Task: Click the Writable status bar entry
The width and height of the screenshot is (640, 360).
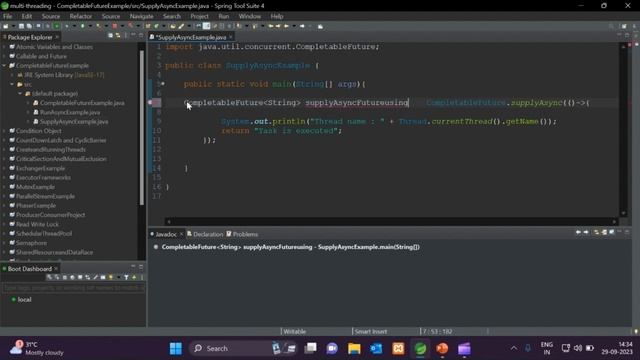Action: pos(294,331)
